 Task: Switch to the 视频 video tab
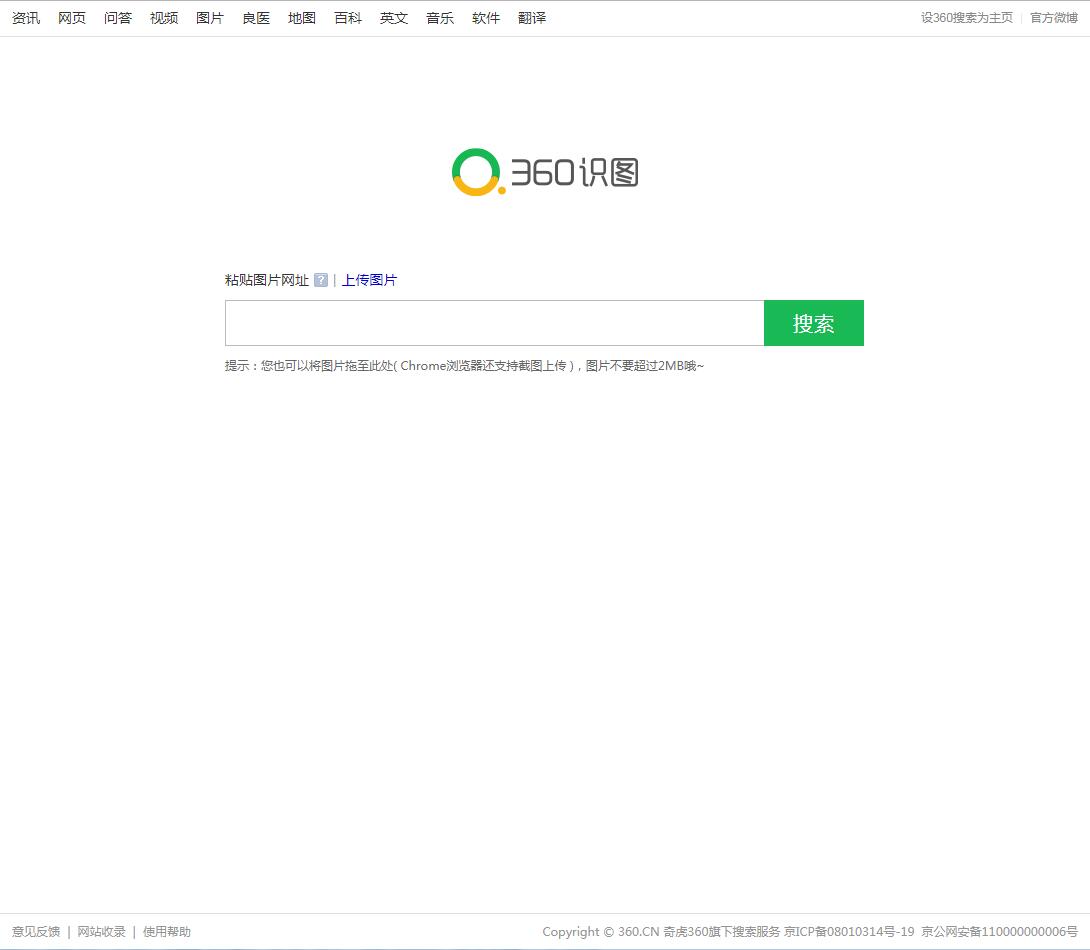coord(164,18)
